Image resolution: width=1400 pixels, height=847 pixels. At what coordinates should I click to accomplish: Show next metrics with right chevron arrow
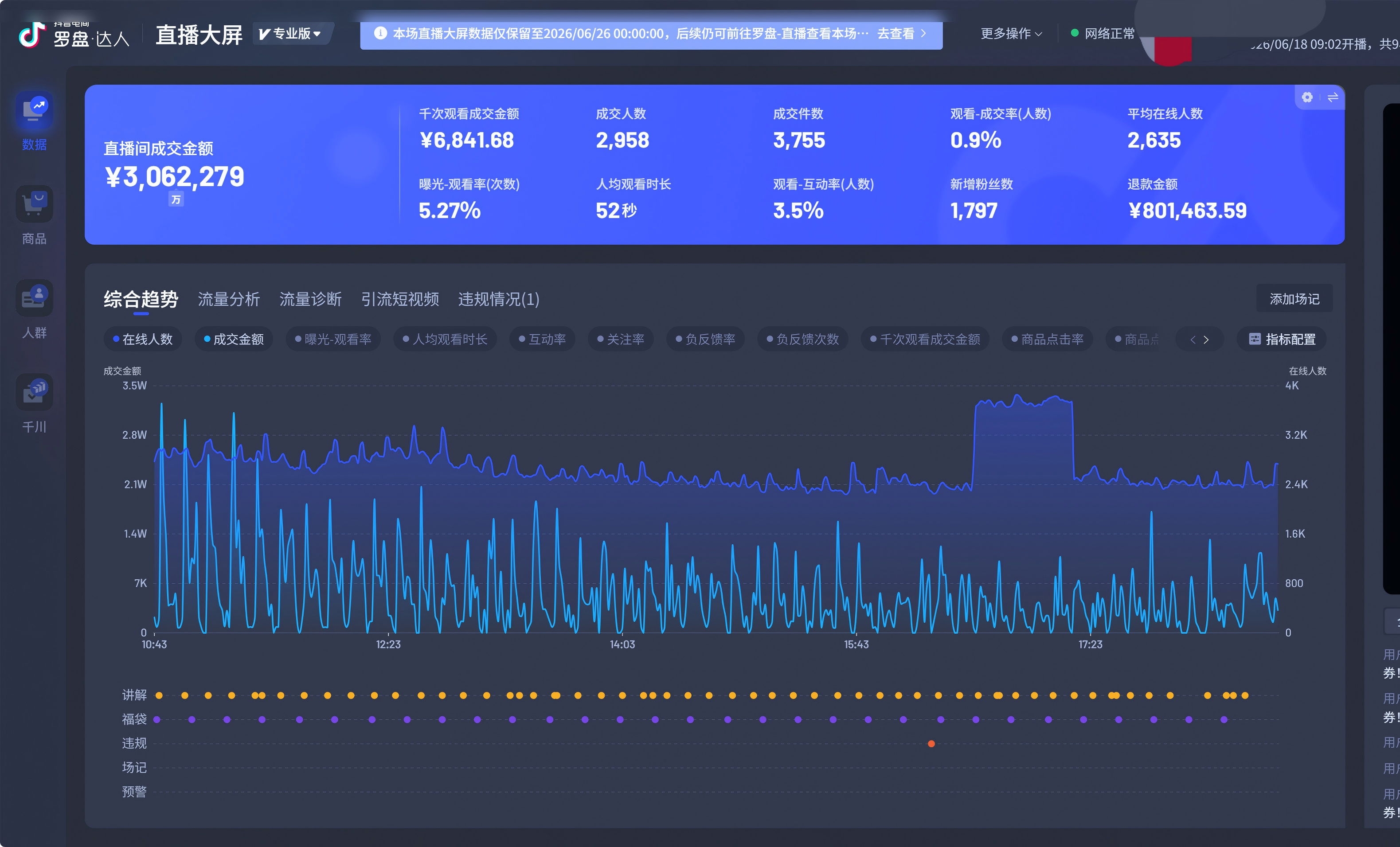(1206, 340)
